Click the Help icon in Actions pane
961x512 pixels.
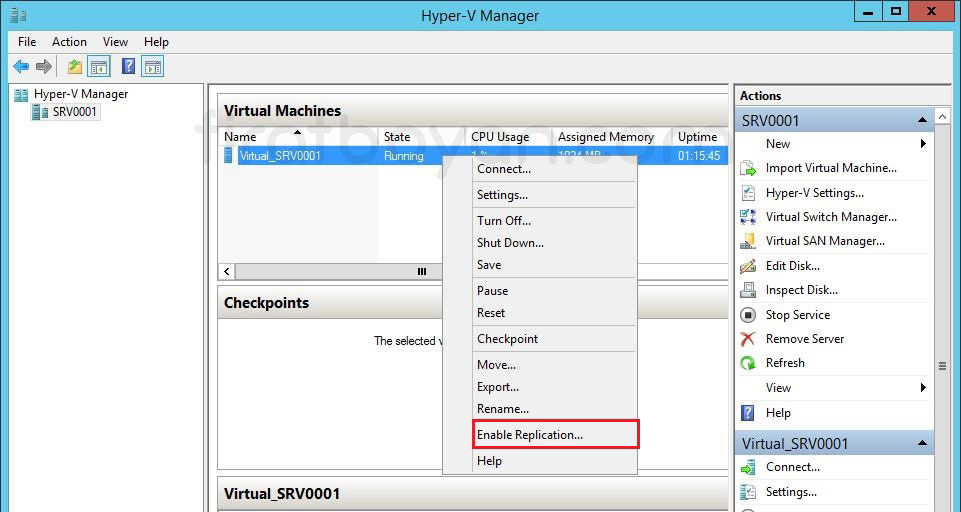click(x=748, y=413)
